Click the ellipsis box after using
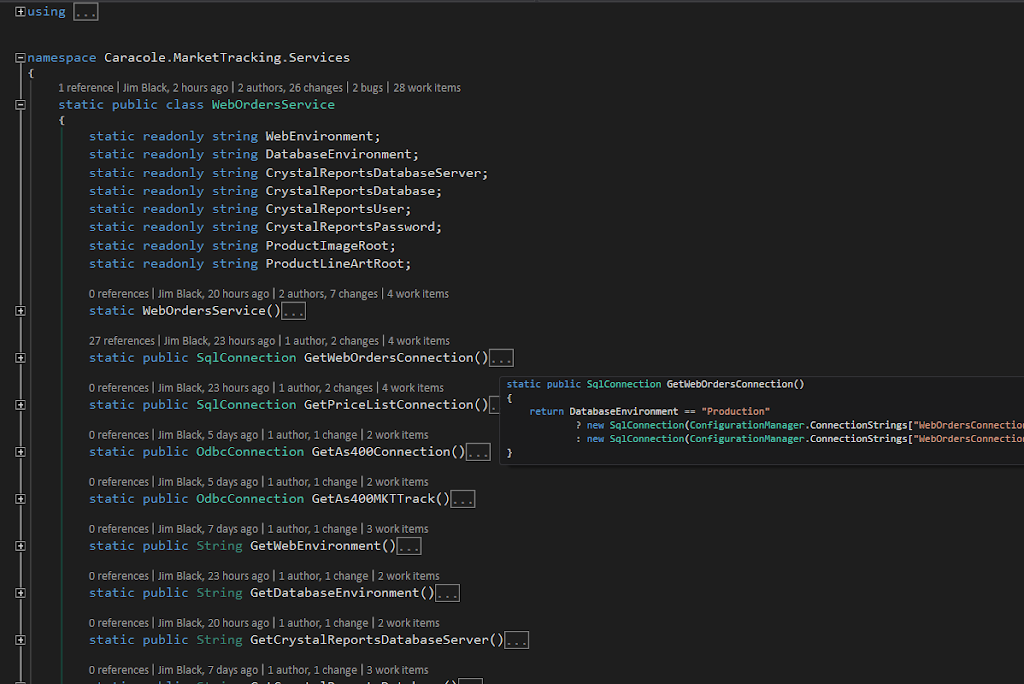 tap(86, 12)
